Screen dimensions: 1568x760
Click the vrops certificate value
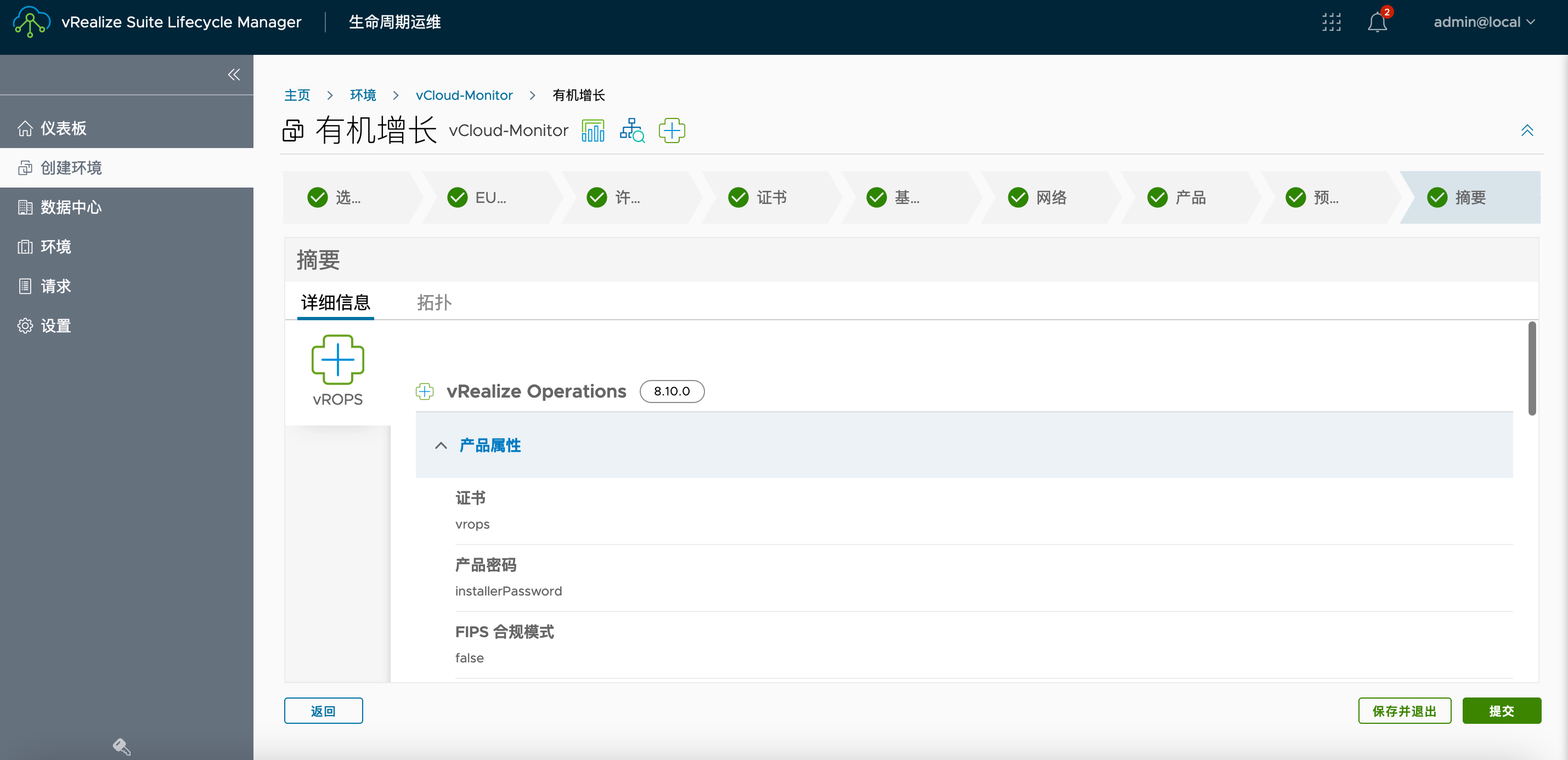tap(472, 524)
